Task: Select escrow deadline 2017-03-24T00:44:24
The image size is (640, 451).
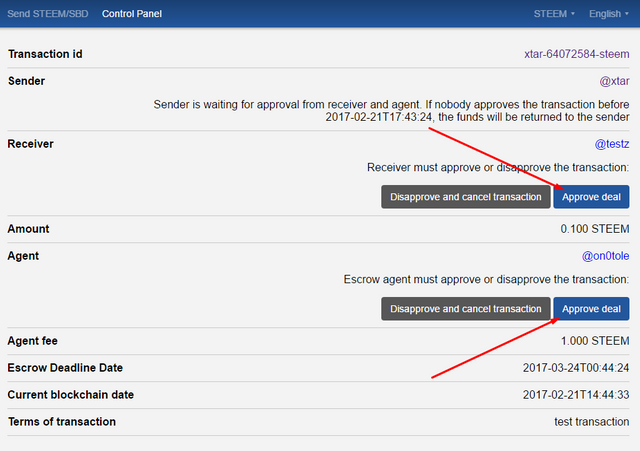Action: [x=576, y=368]
